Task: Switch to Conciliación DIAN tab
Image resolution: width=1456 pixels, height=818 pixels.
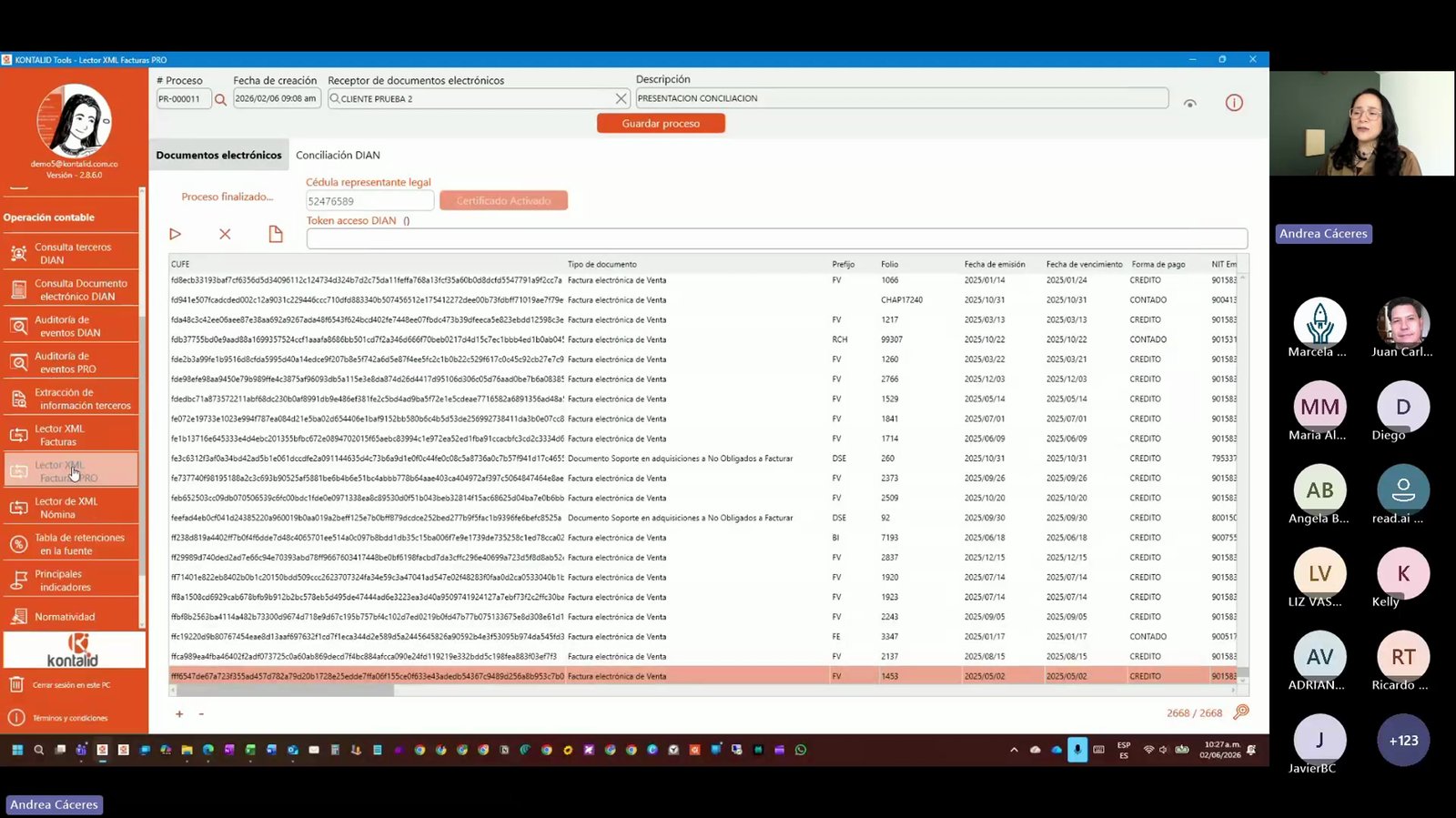Action: pos(338,155)
